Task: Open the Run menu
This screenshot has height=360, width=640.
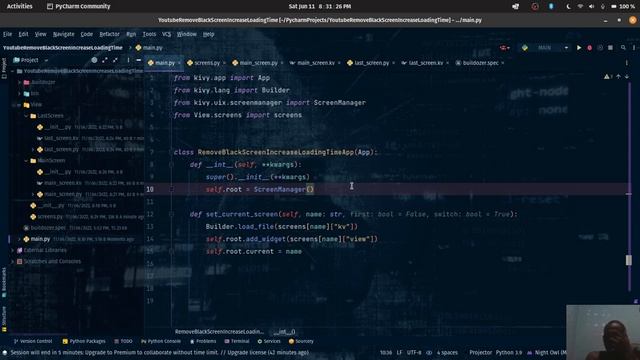Action: tap(131, 34)
